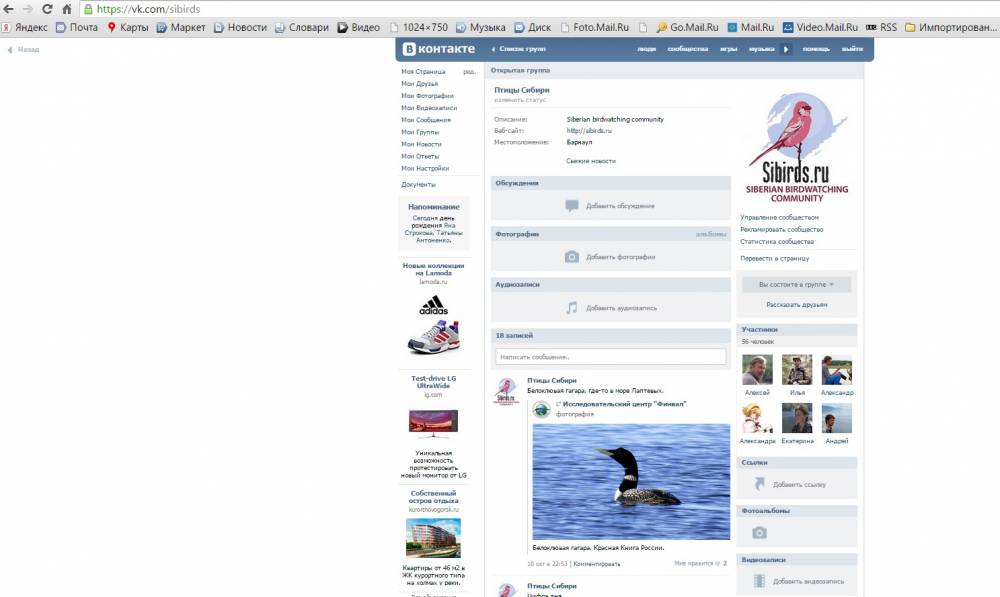
Task: Click the header music player play arrow
Action: tap(786, 49)
